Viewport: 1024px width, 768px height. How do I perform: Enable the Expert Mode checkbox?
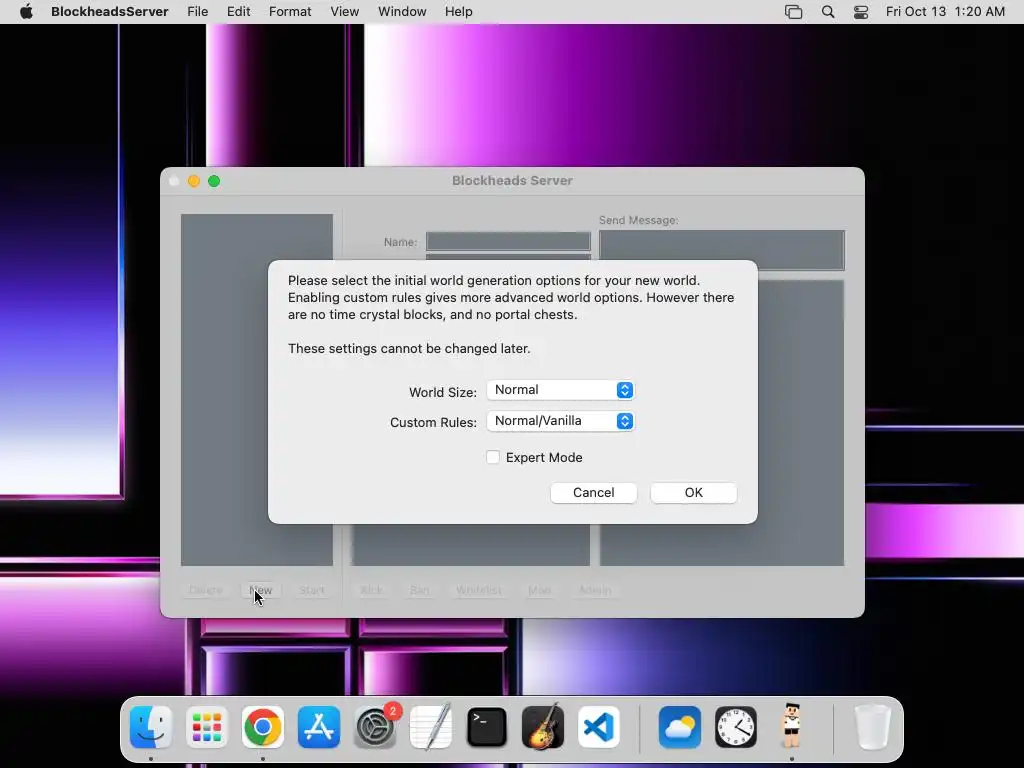coord(493,457)
